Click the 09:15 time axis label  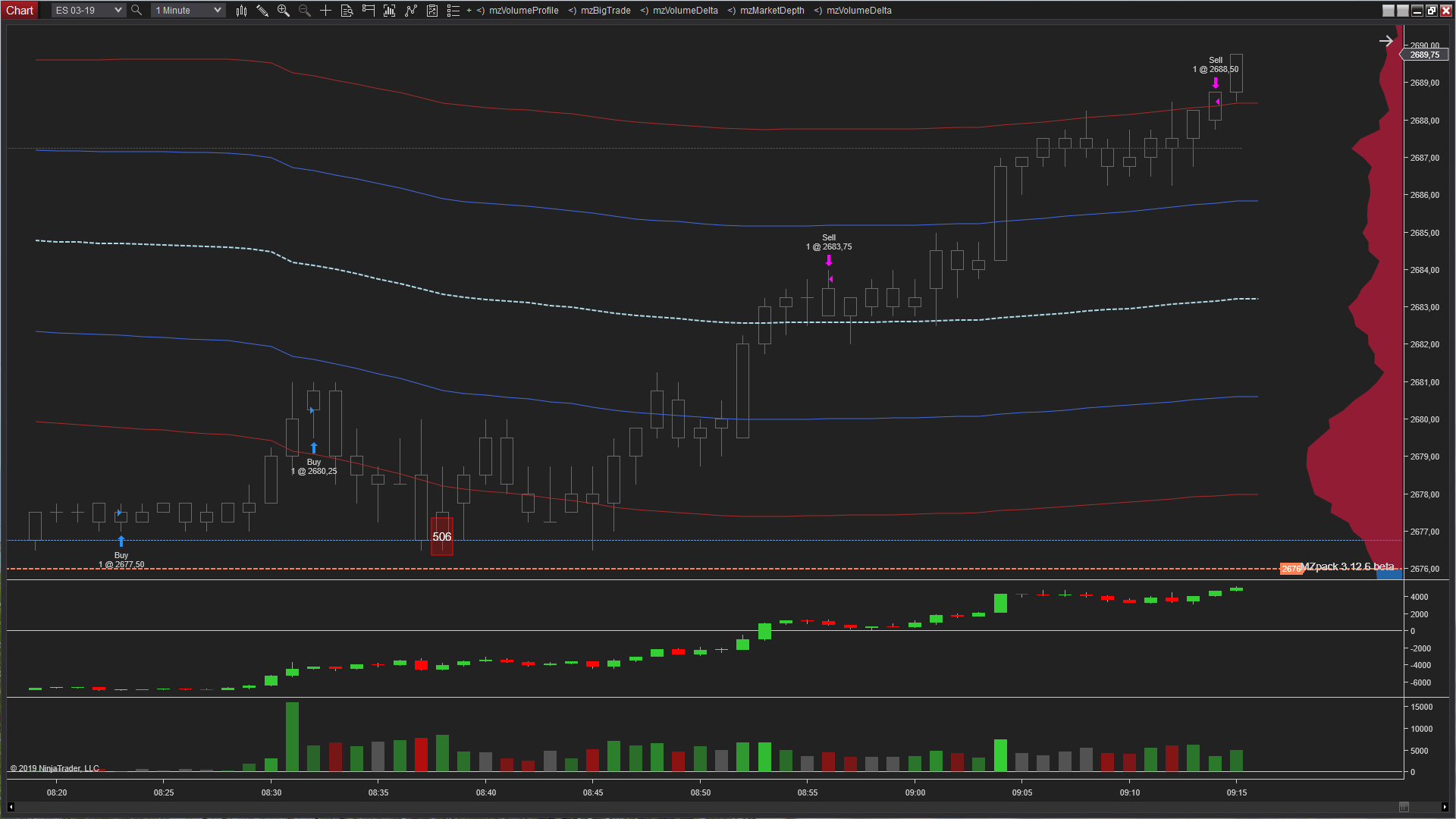(1237, 792)
